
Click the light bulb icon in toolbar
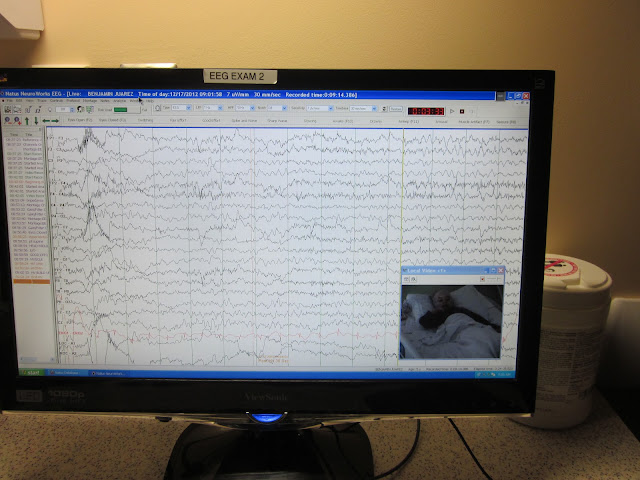50,110
